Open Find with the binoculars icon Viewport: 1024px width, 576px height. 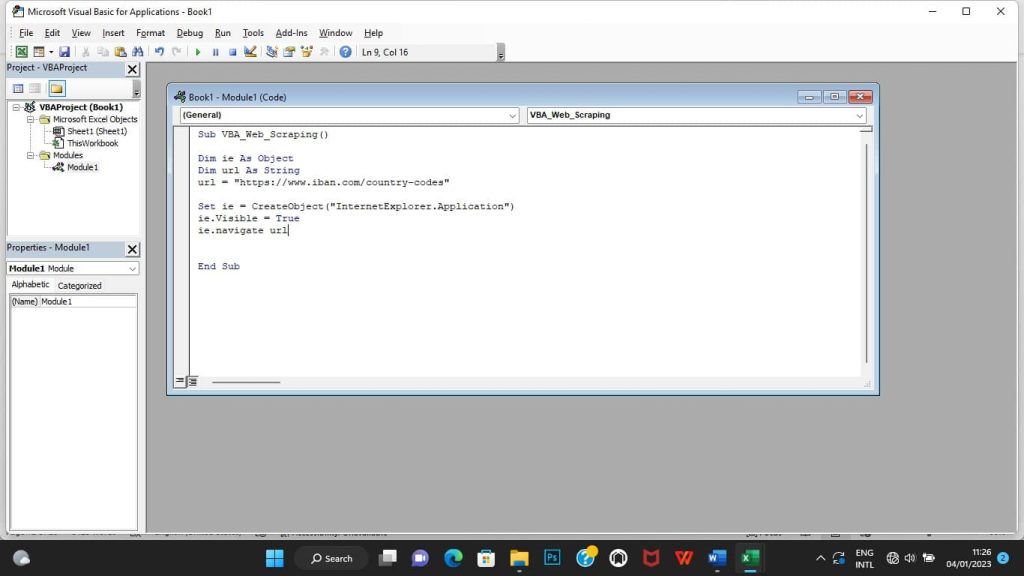click(x=137, y=52)
